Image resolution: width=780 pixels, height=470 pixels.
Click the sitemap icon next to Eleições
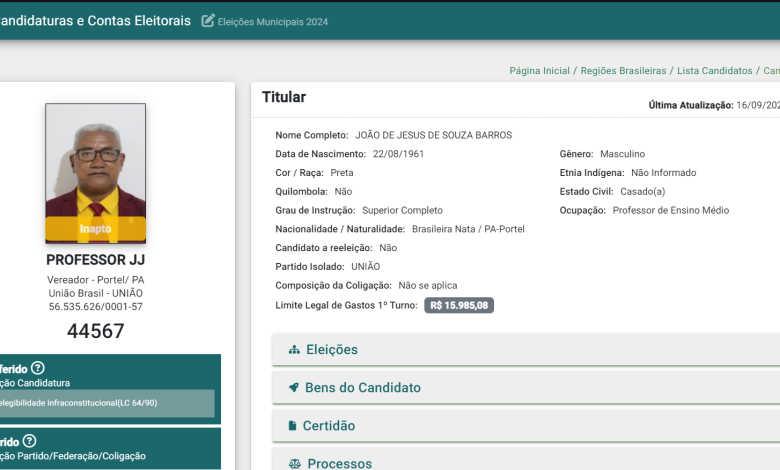point(294,350)
